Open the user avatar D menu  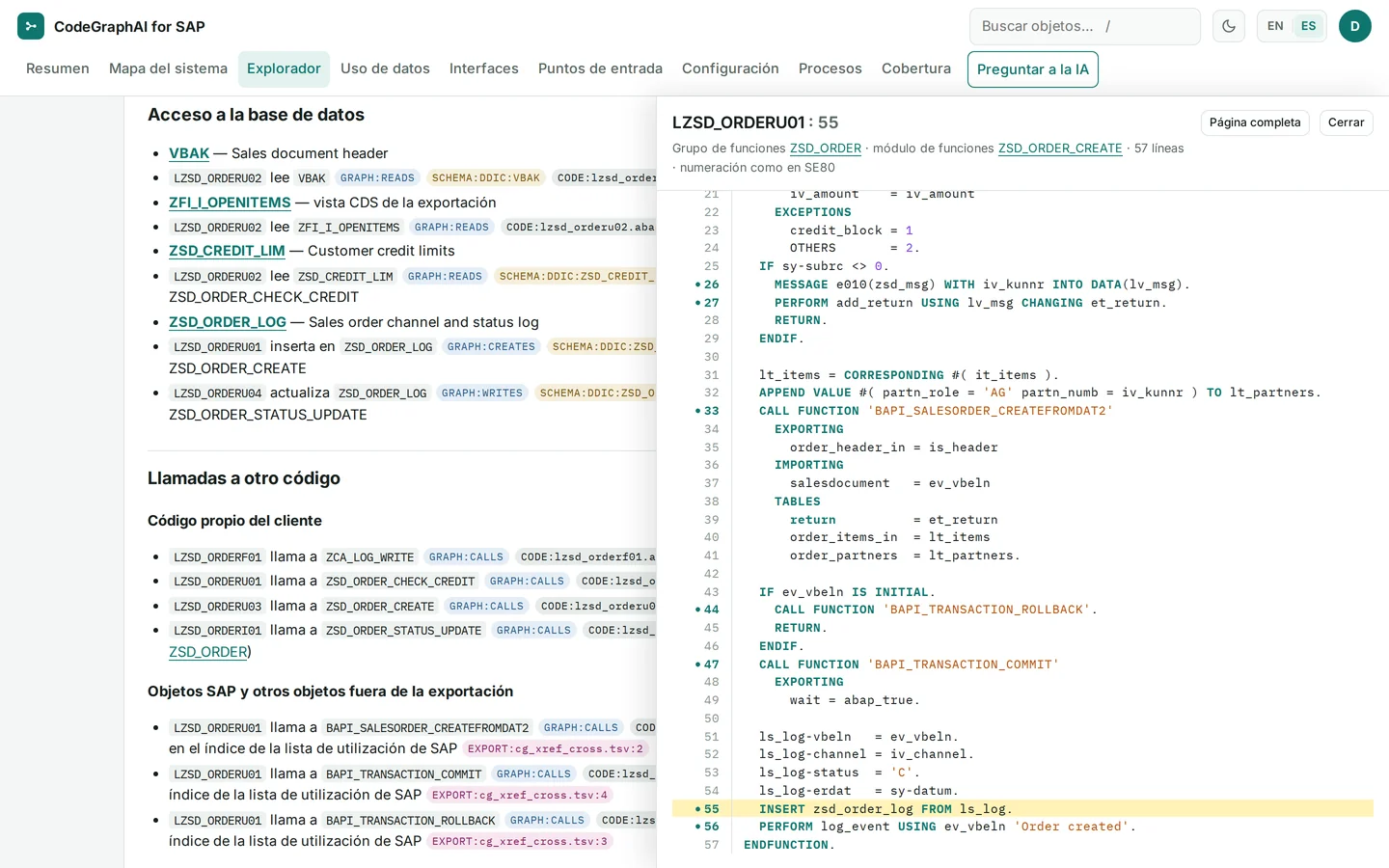click(1355, 26)
